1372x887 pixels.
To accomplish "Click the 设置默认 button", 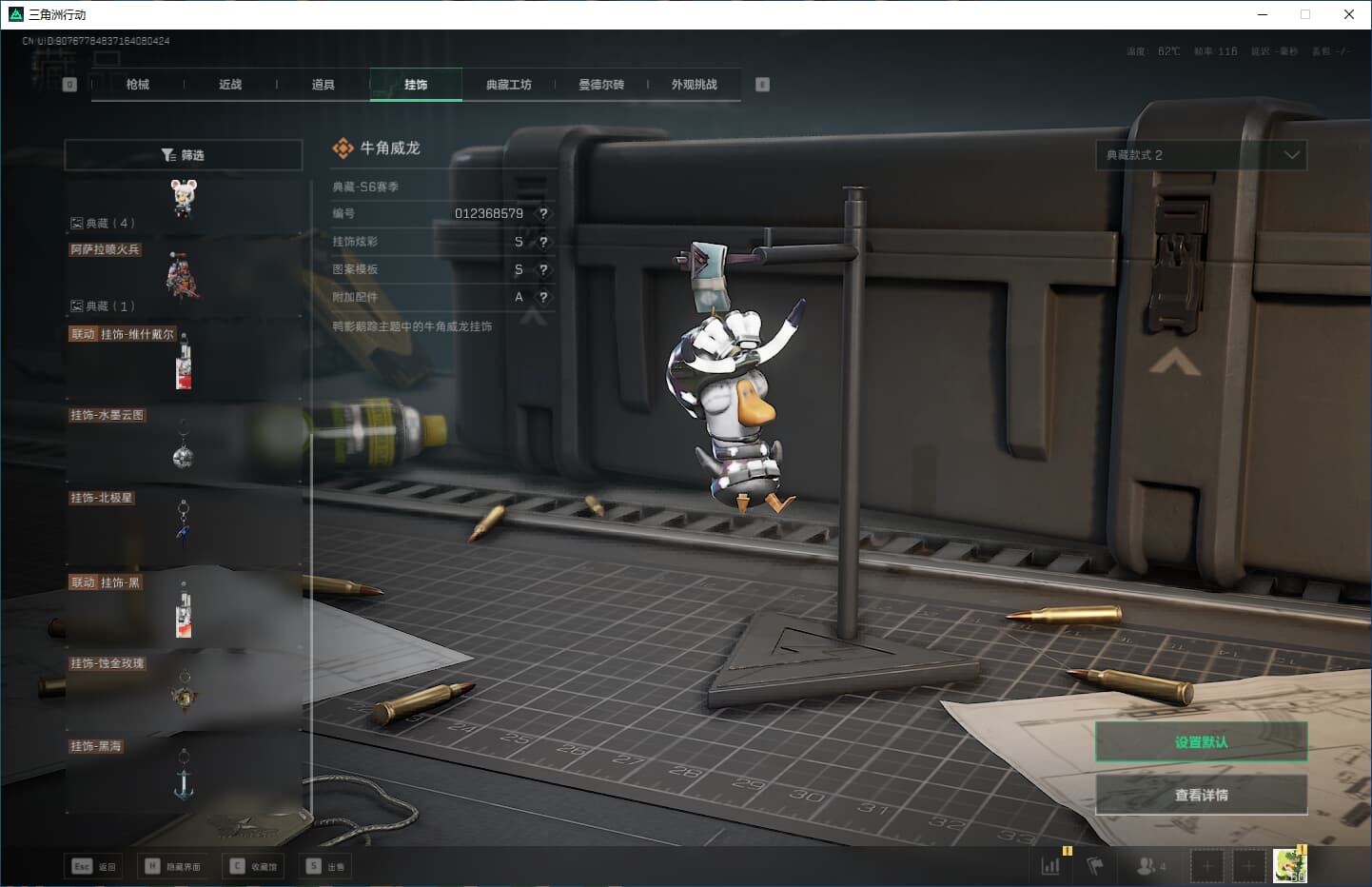I will [x=1202, y=742].
